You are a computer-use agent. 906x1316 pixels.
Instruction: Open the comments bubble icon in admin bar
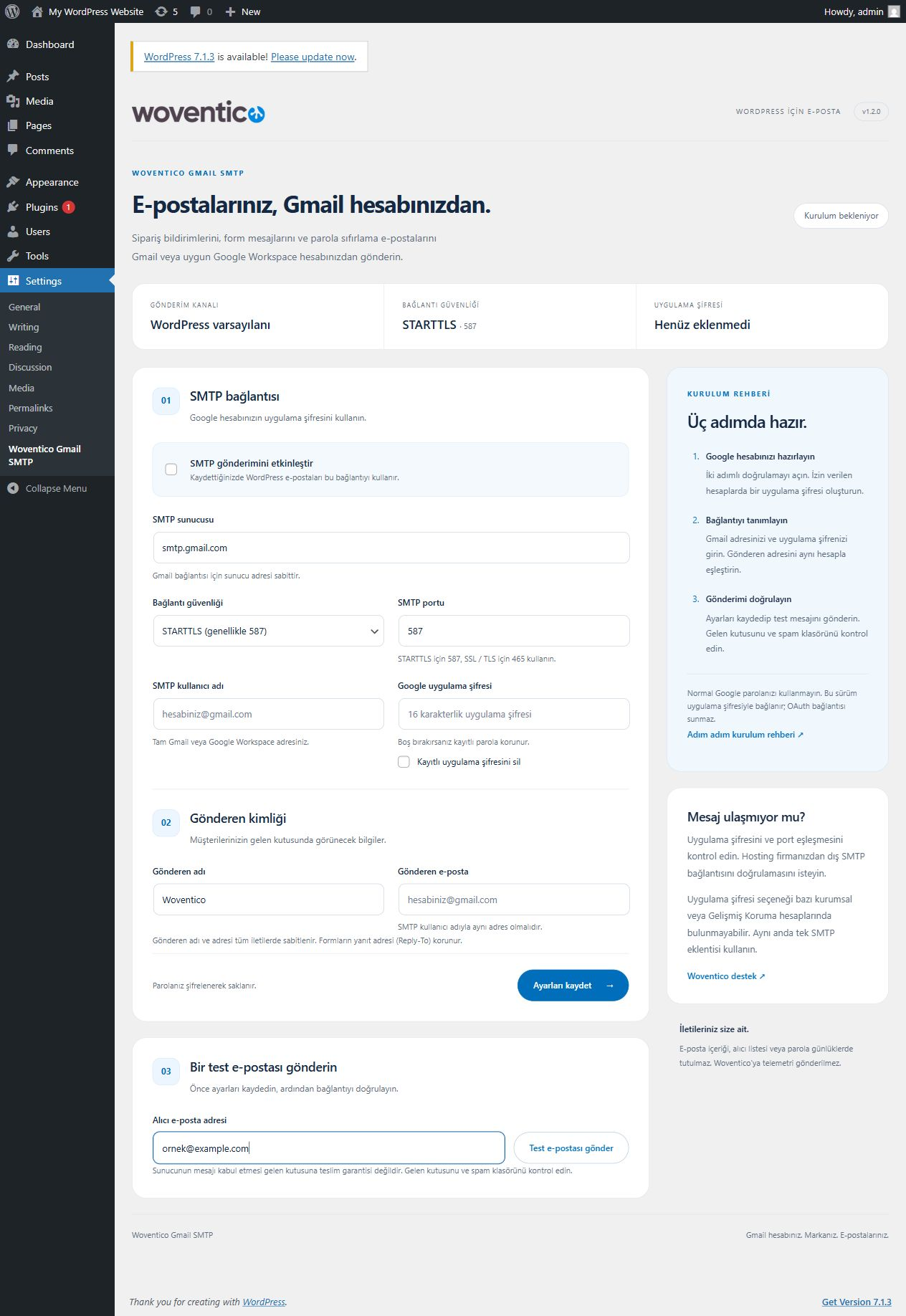(x=196, y=11)
